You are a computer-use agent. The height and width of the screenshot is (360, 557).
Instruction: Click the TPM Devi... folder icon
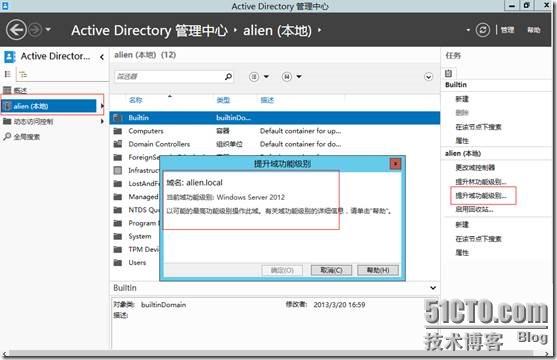coord(118,249)
